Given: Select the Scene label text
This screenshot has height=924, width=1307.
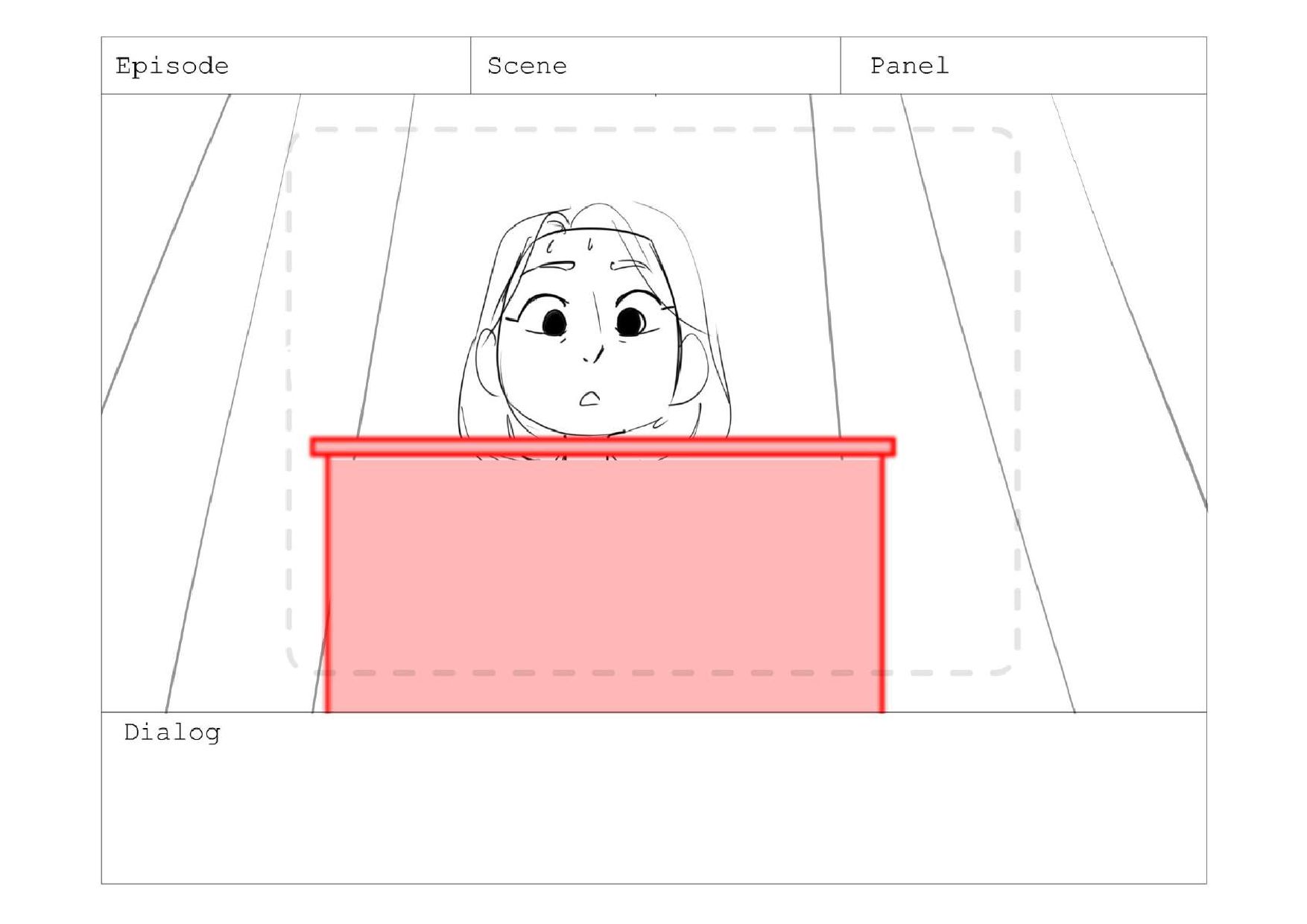Looking at the screenshot, I should coord(527,66).
